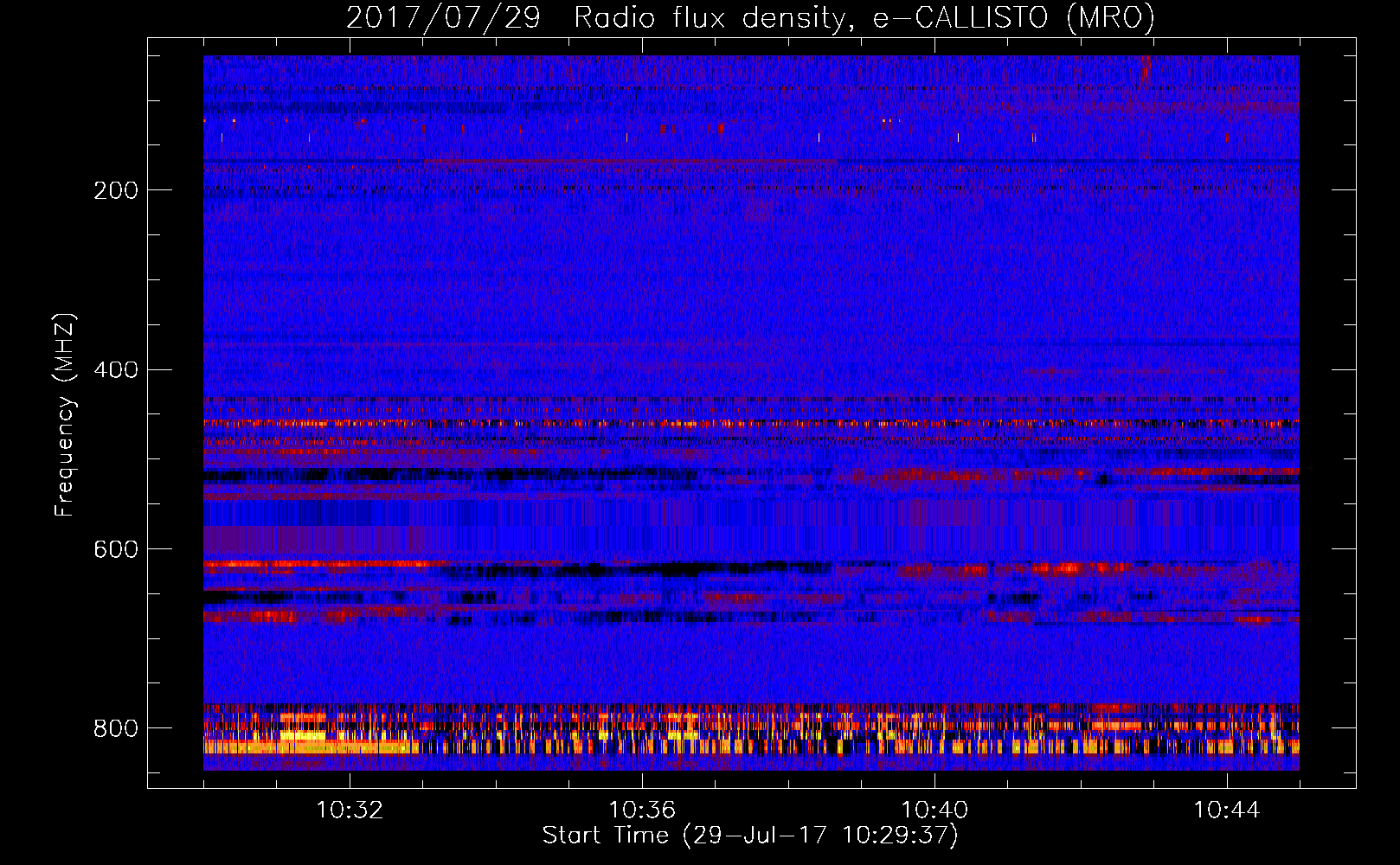Select the 600 frequency tick label

click(x=116, y=549)
